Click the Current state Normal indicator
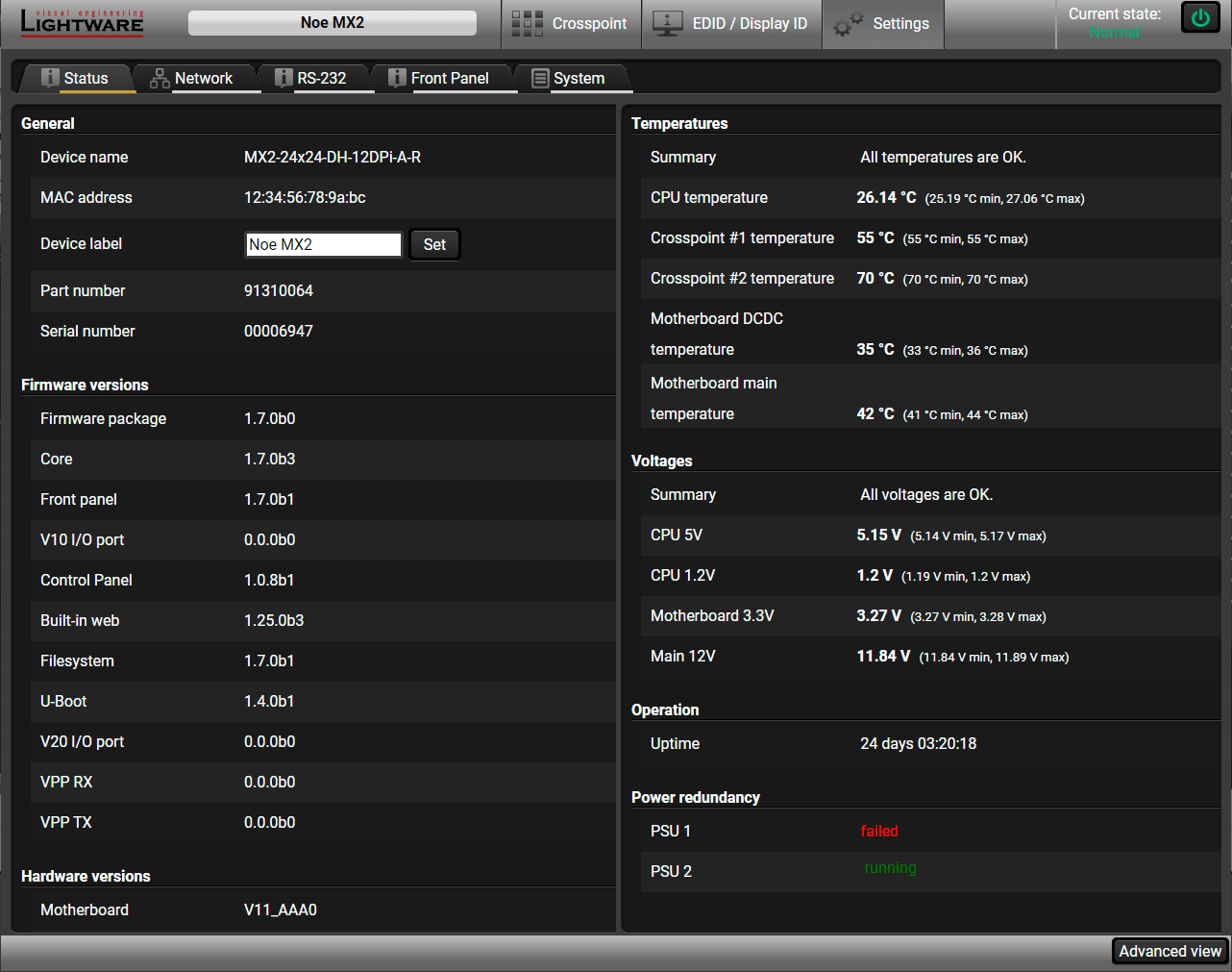 pos(1115,33)
